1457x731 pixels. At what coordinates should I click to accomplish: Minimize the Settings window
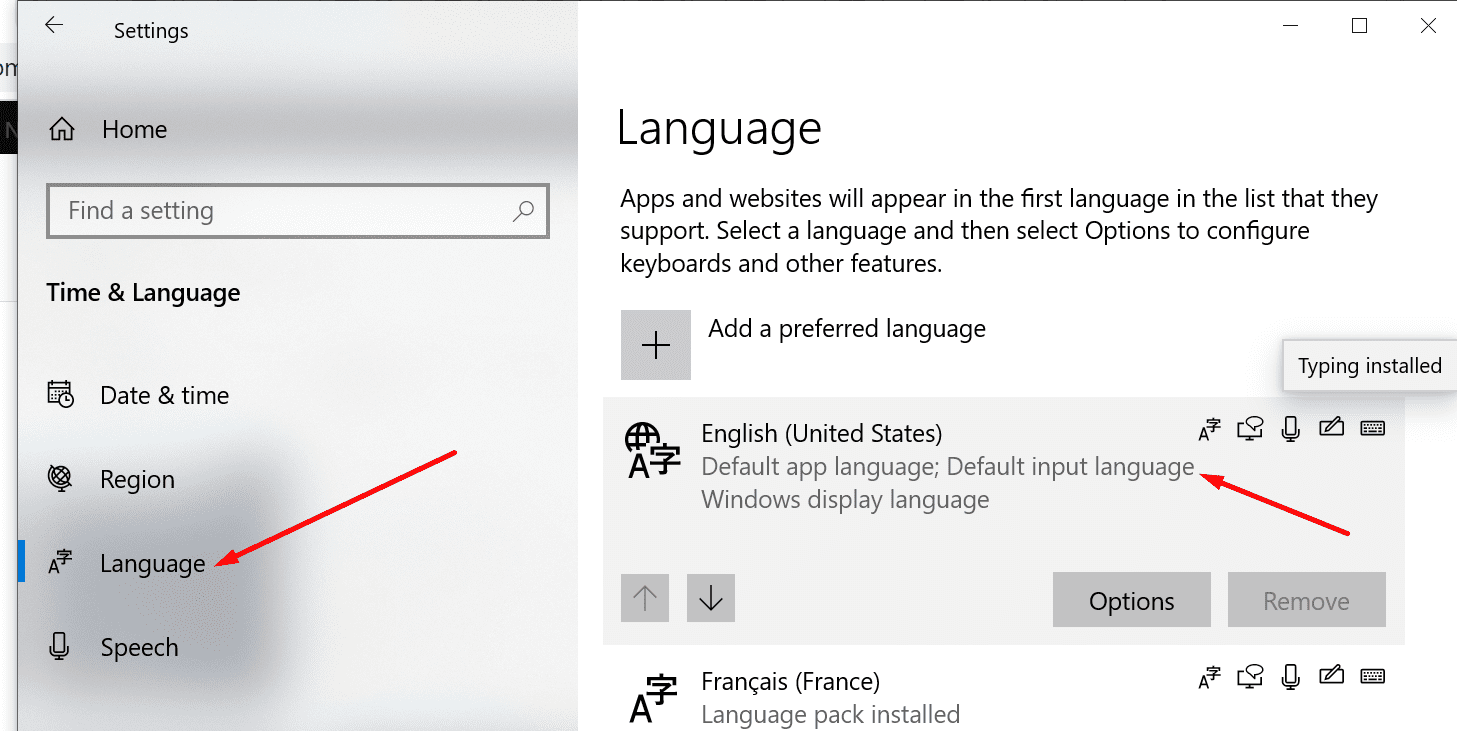pos(1290,27)
